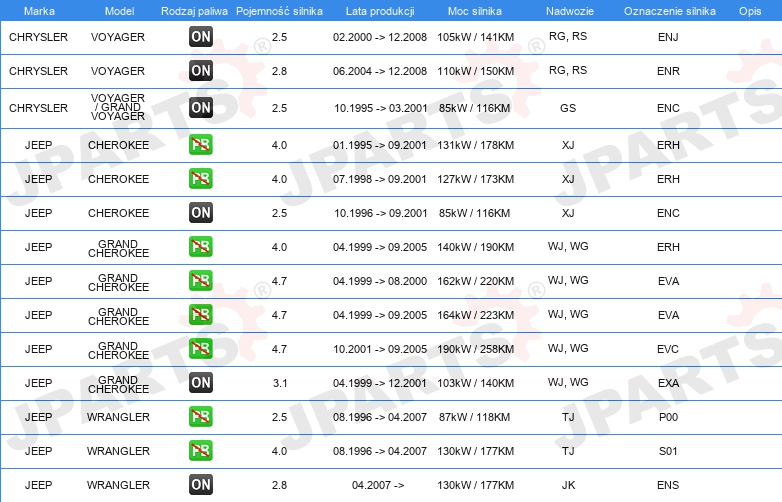This screenshot has height=502, width=782.
Task: Click the PB icon in the Grand Cherokee EVC row
Action: click(x=200, y=348)
